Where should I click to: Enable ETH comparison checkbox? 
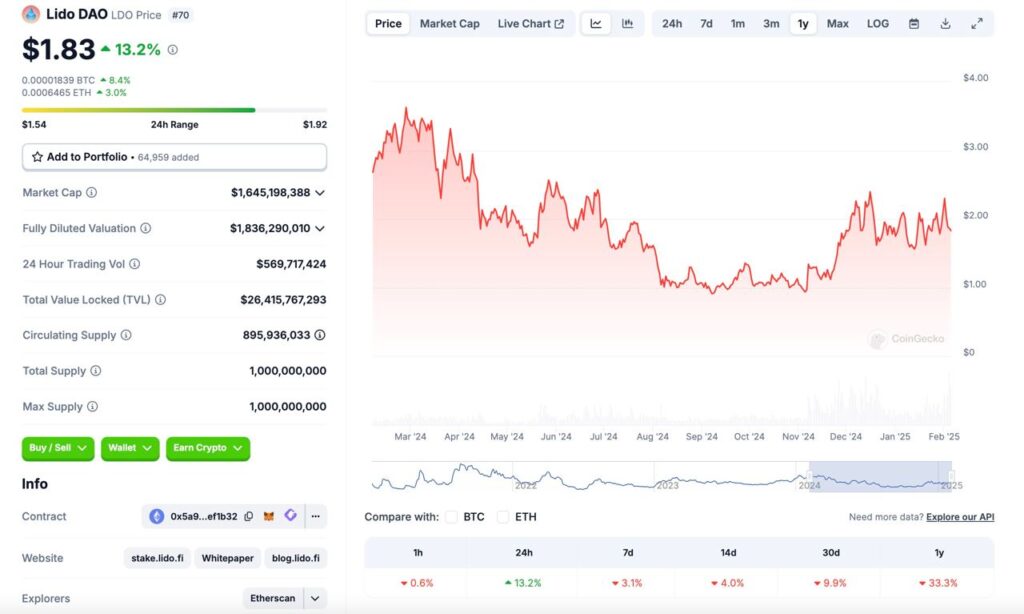pos(503,517)
